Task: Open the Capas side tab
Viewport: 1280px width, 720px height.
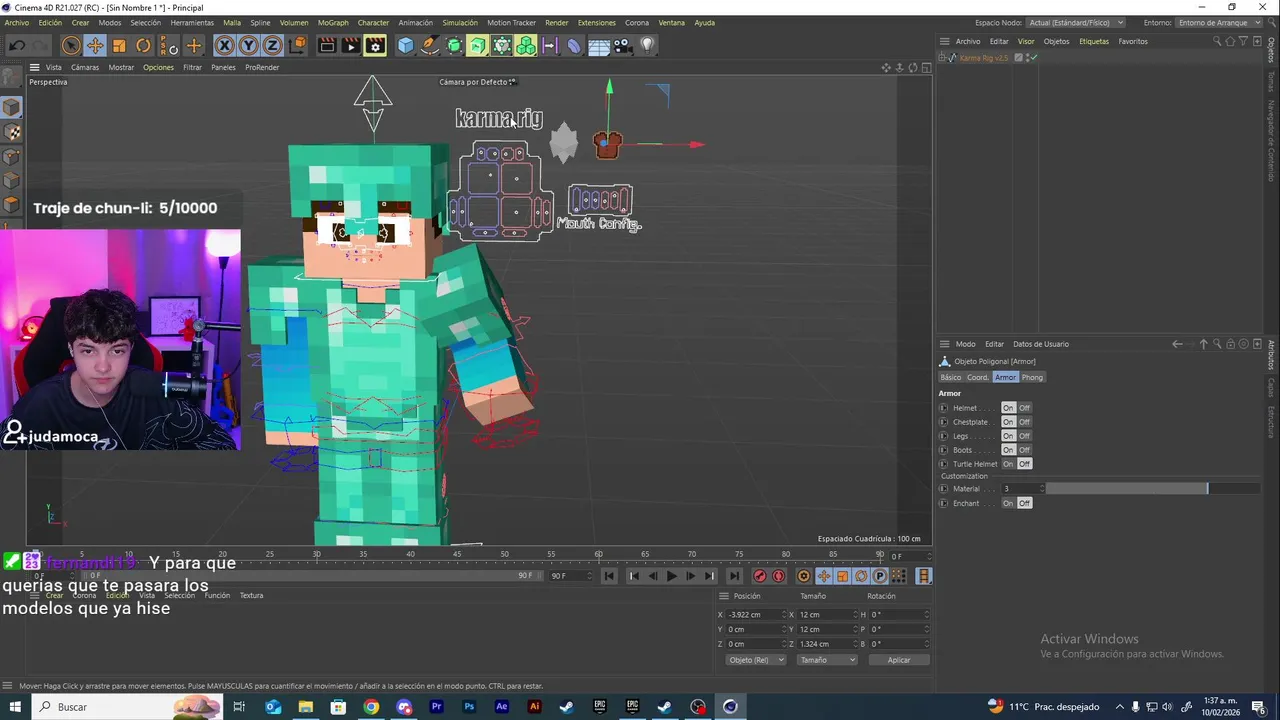Action: tap(1271, 388)
